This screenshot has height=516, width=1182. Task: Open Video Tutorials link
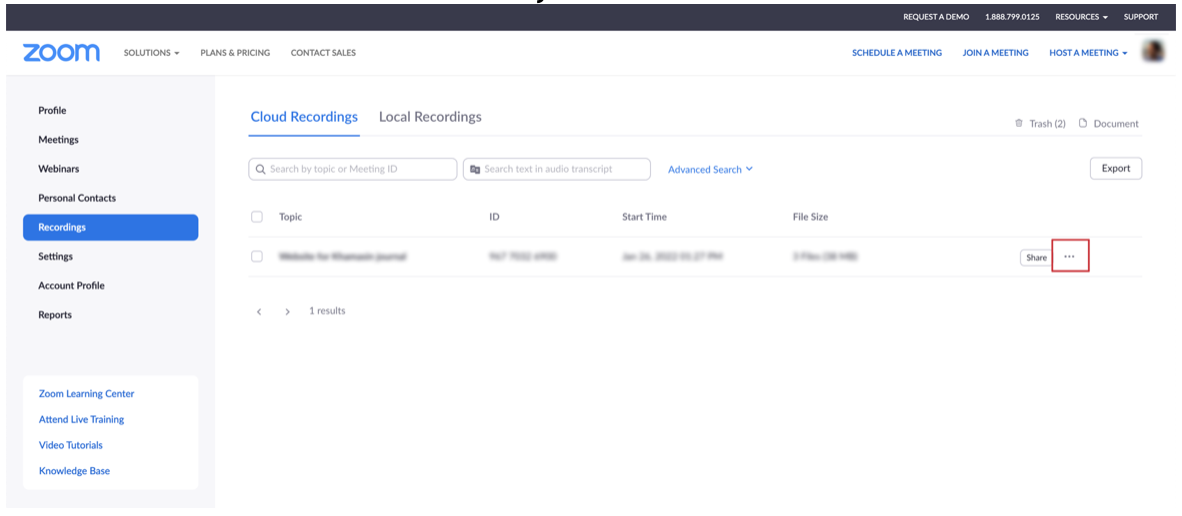71,445
